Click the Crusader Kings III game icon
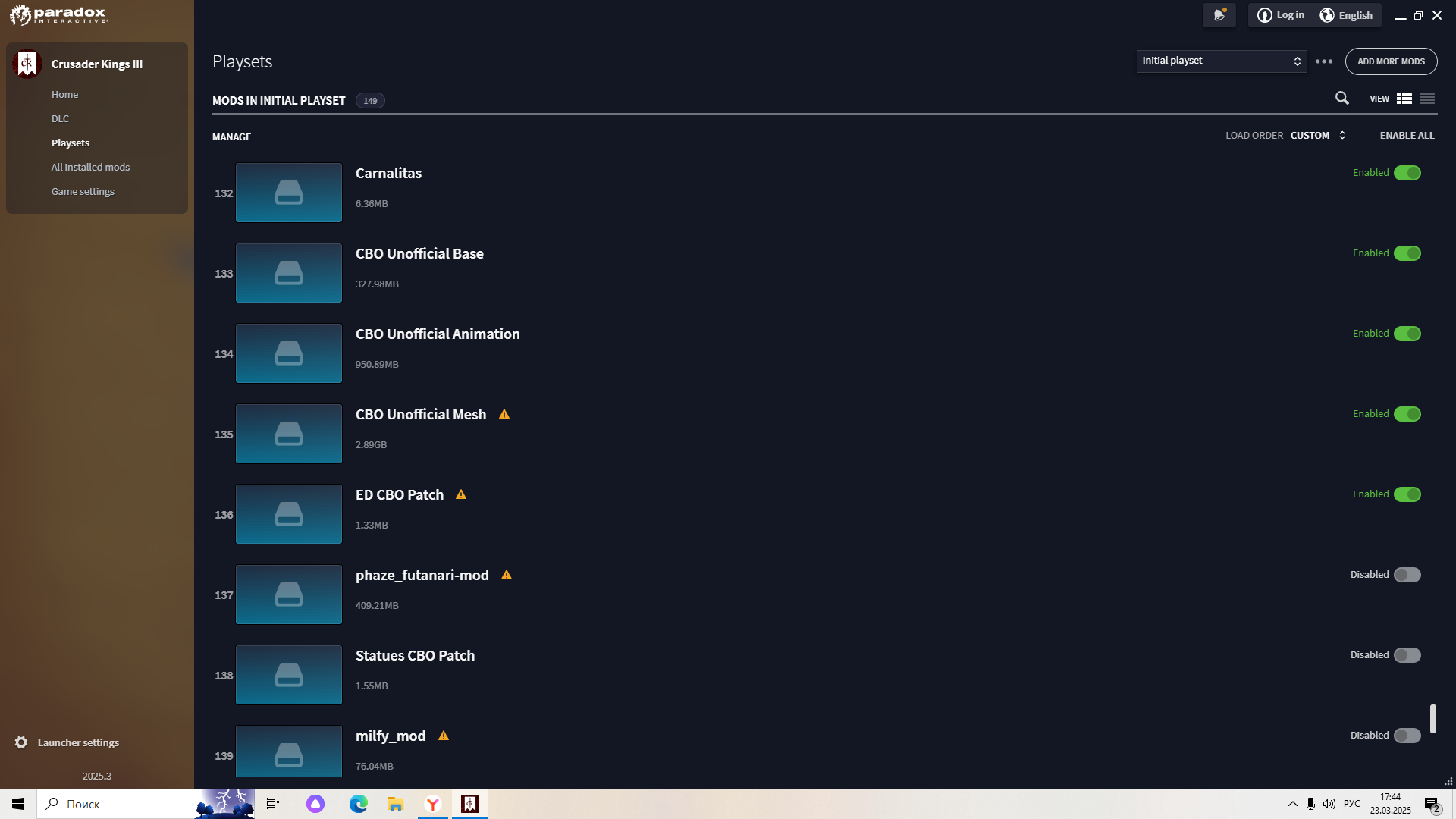Viewport: 1456px width, 819px height. 27,64
